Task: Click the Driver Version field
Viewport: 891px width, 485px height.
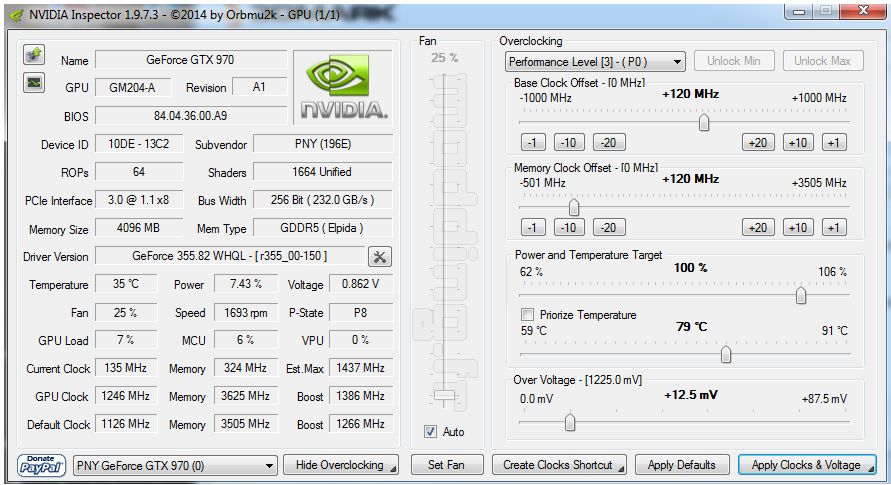Action: click(230, 256)
